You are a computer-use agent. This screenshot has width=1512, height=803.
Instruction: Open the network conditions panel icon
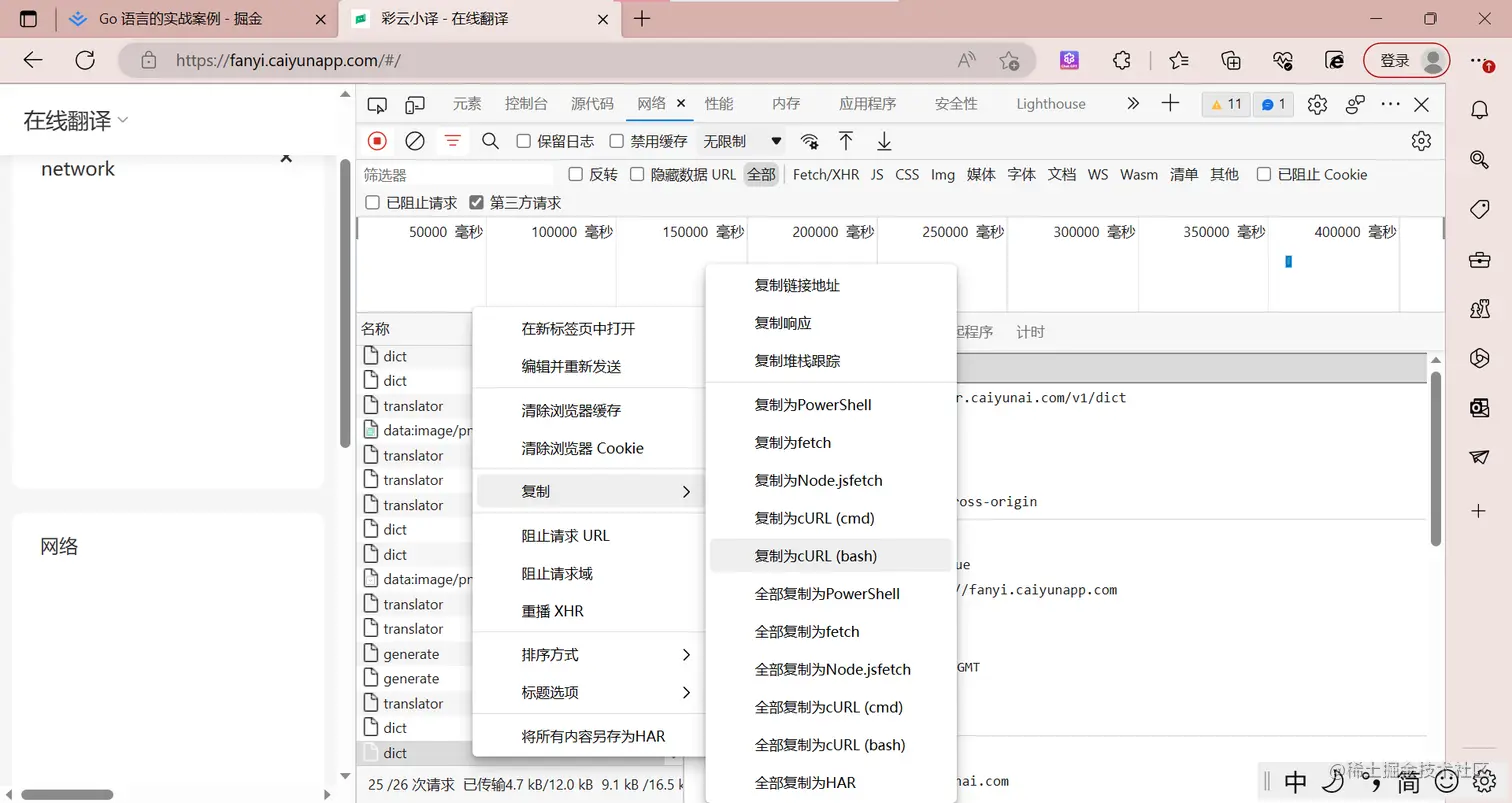click(810, 141)
